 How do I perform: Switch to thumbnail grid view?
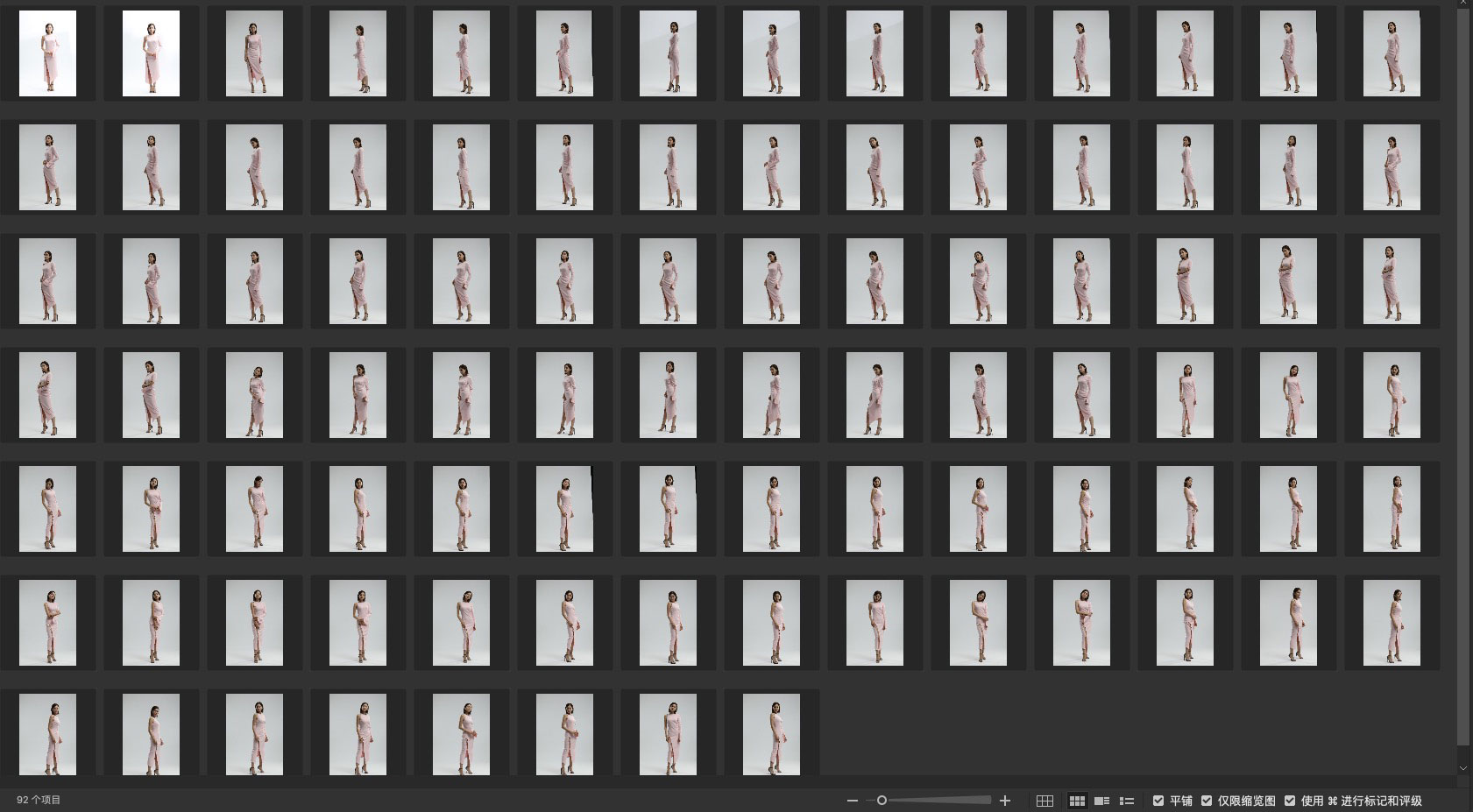point(1077,801)
